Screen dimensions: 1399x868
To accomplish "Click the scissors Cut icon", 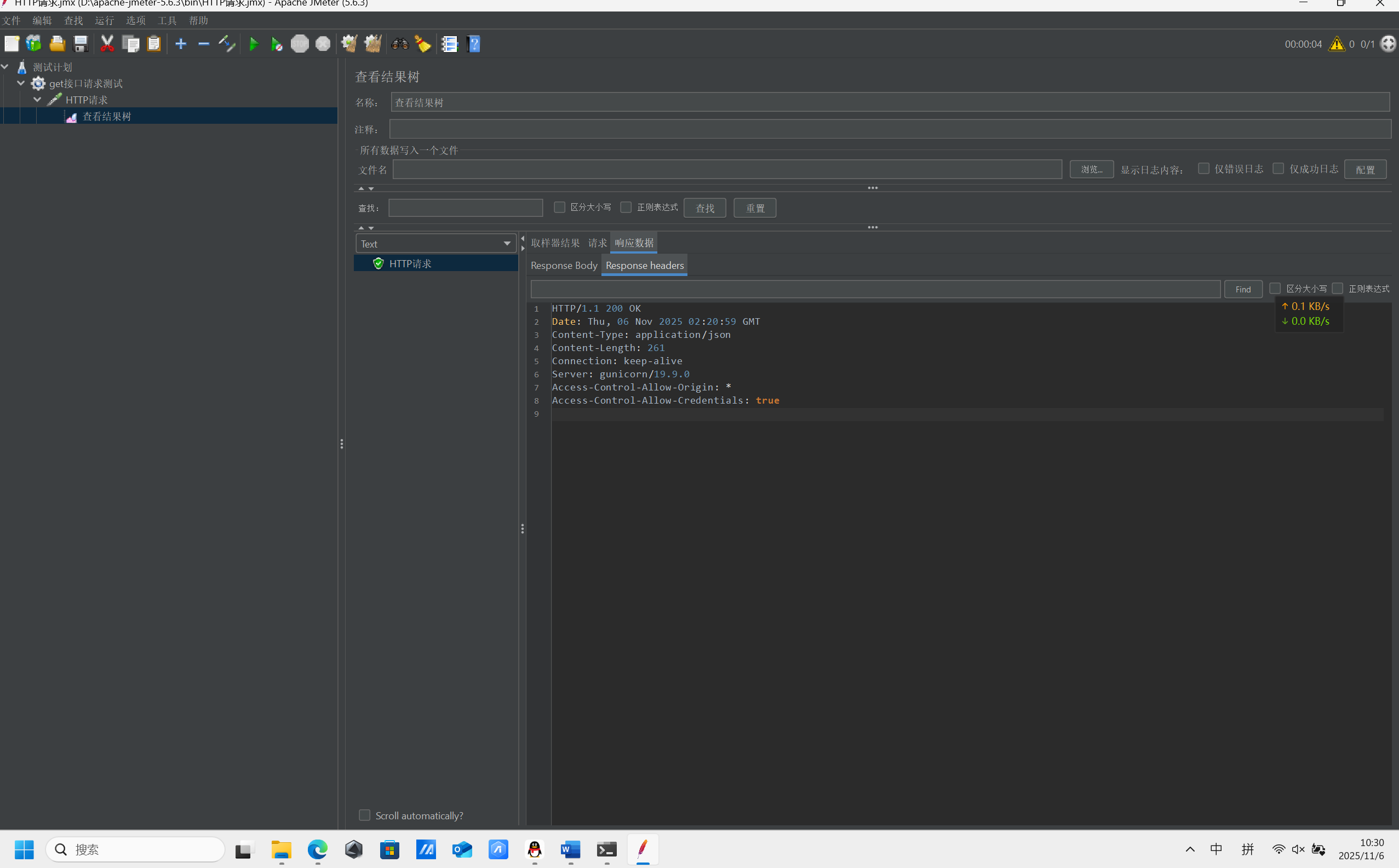I will pos(107,44).
